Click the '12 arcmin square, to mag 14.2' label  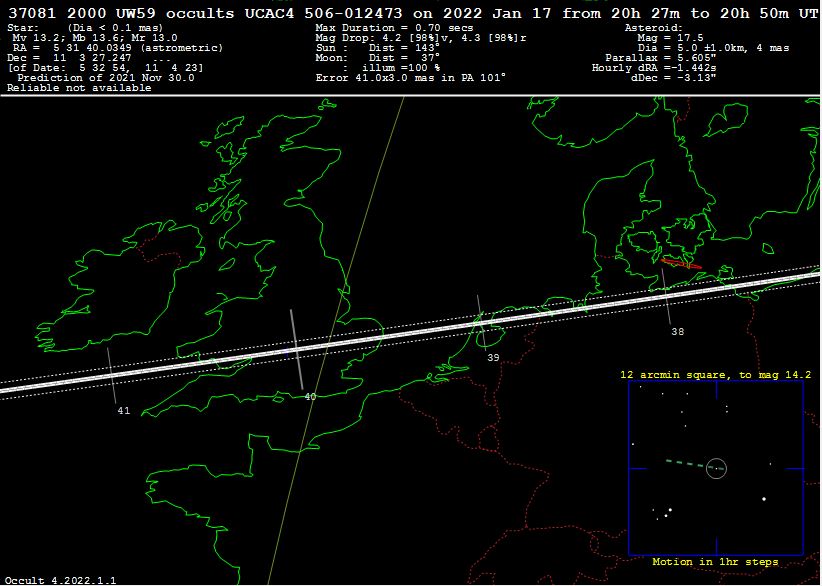pyautogui.click(x=715, y=374)
